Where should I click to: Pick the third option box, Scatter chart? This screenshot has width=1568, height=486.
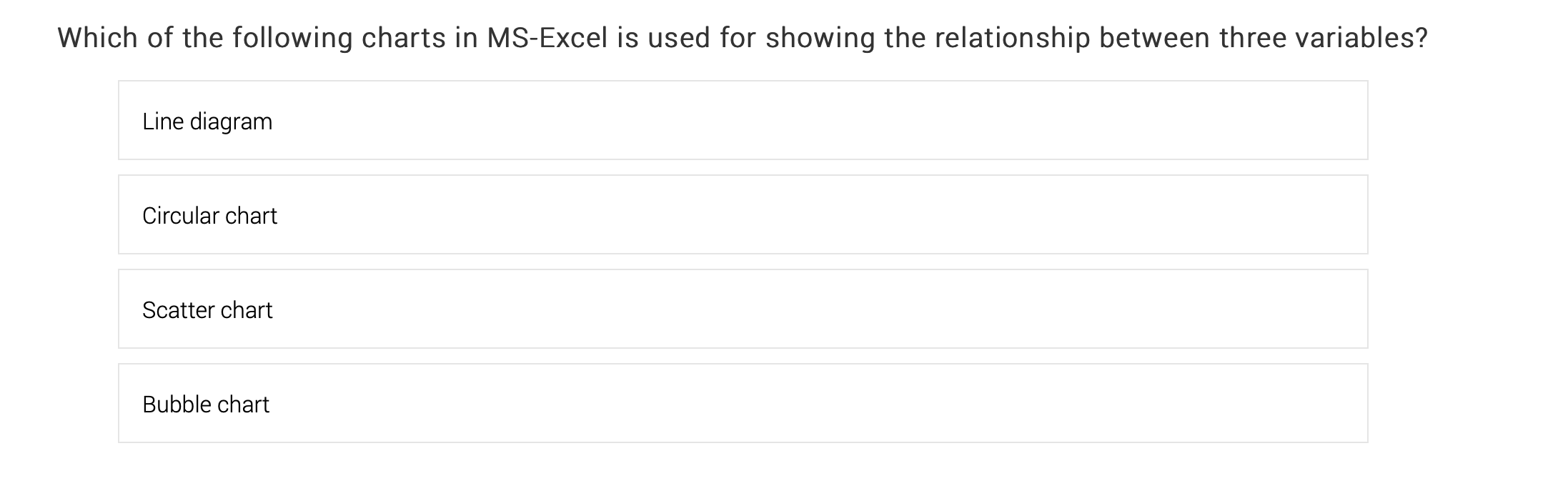743,309
